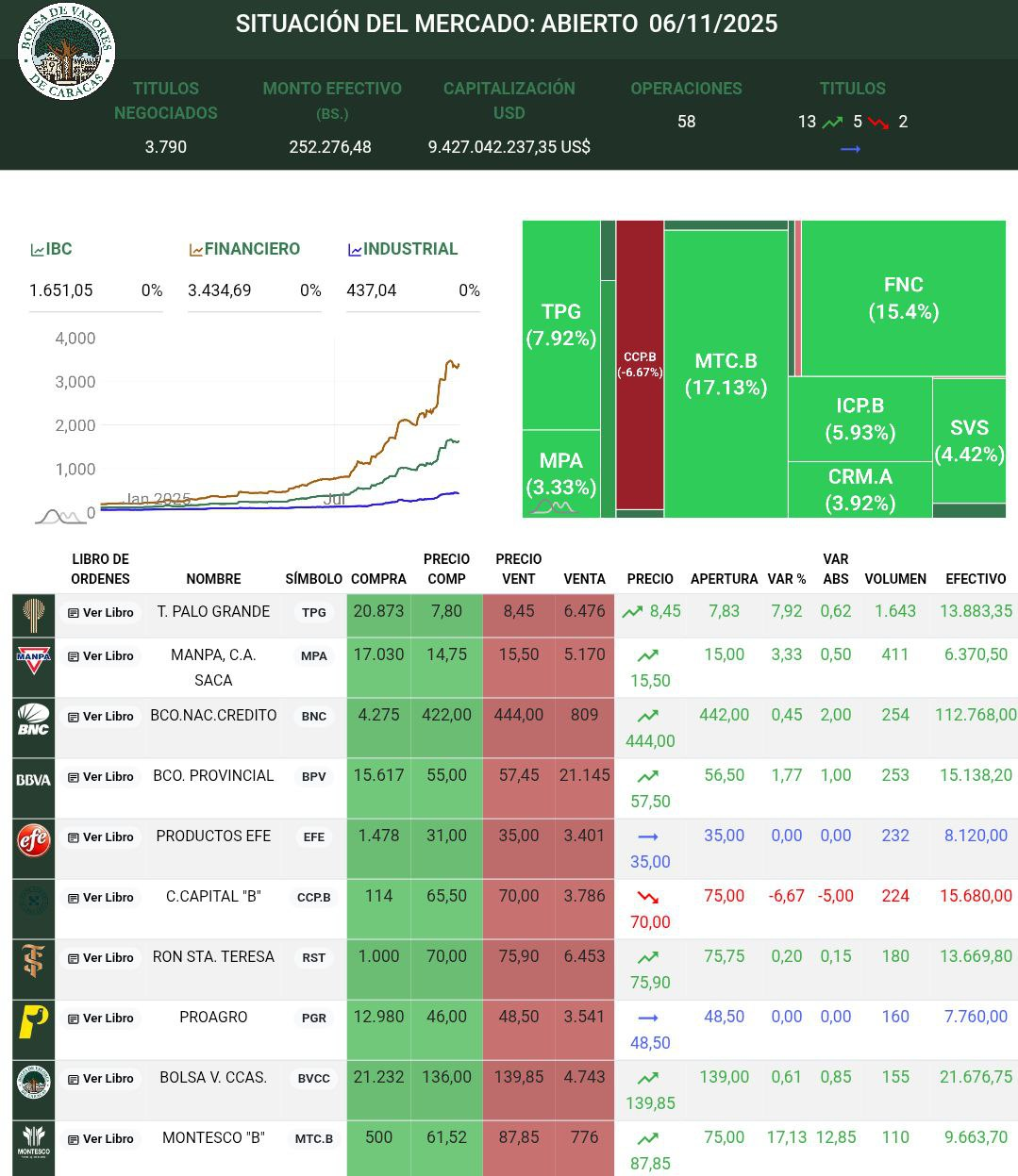The width and height of the screenshot is (1018, 1176).
Task: Open Ver Libro for T. Palo Grande
Action: click(101, 613)
